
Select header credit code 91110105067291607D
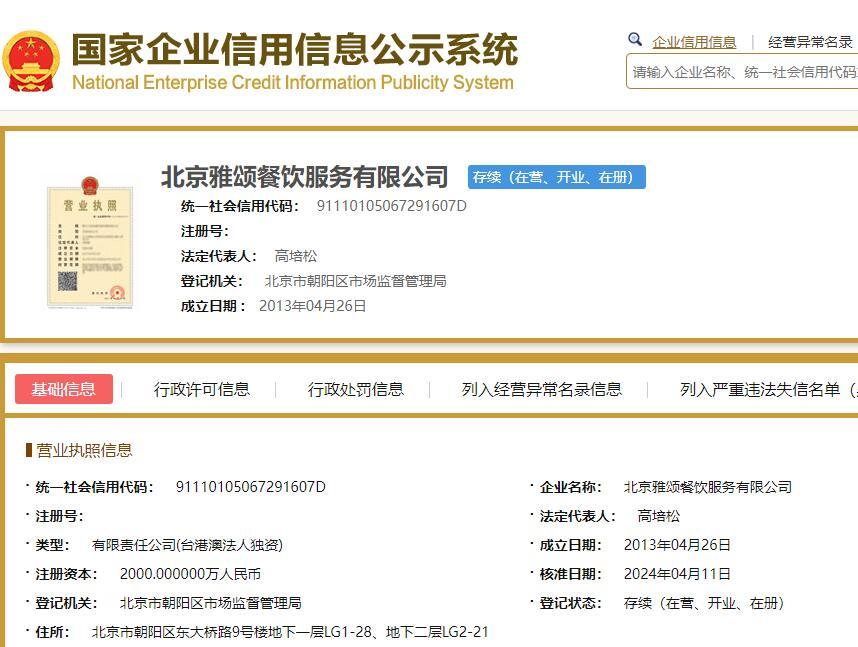392,206
